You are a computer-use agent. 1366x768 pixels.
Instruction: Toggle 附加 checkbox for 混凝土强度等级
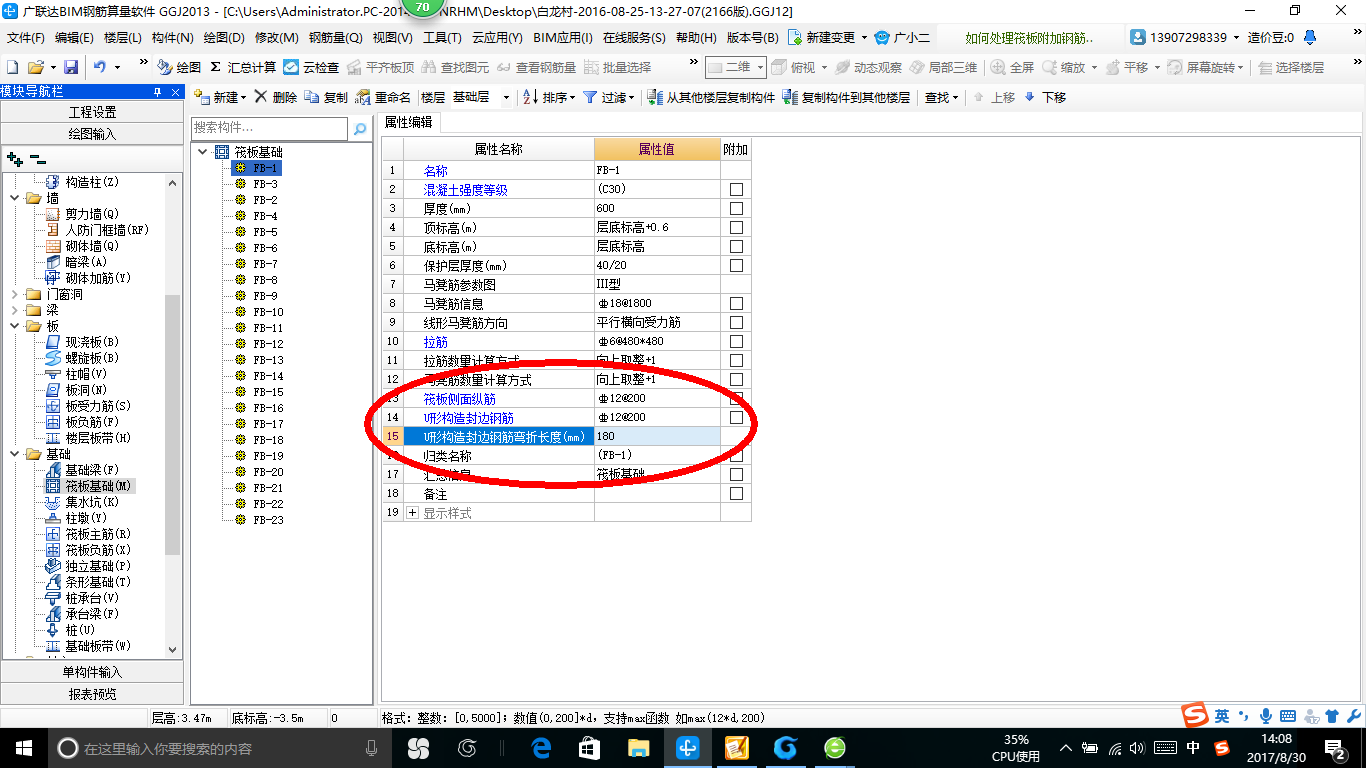pos(737,189)
